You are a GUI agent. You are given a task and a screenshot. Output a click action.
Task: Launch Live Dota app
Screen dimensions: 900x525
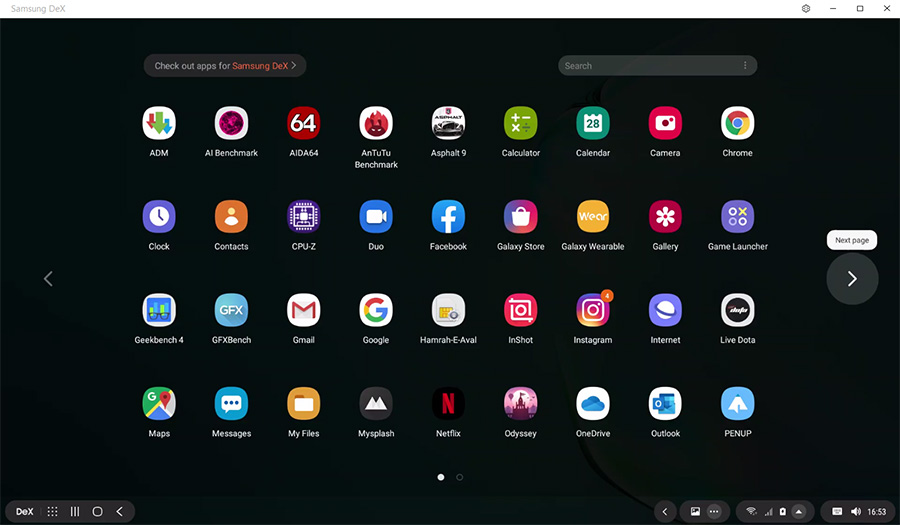pos(738,310)
